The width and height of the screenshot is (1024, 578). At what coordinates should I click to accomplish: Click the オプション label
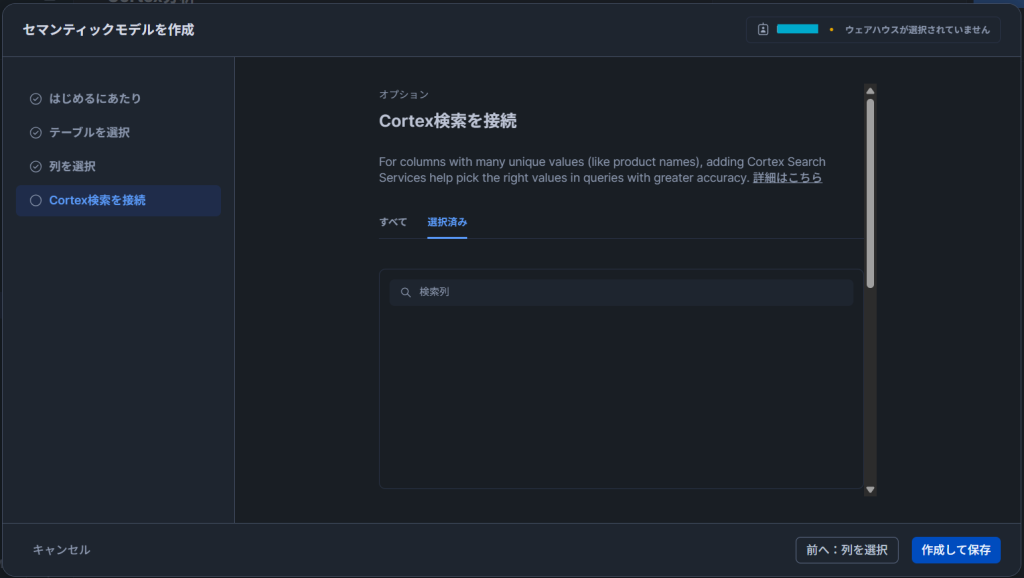[x=404, y=95]
